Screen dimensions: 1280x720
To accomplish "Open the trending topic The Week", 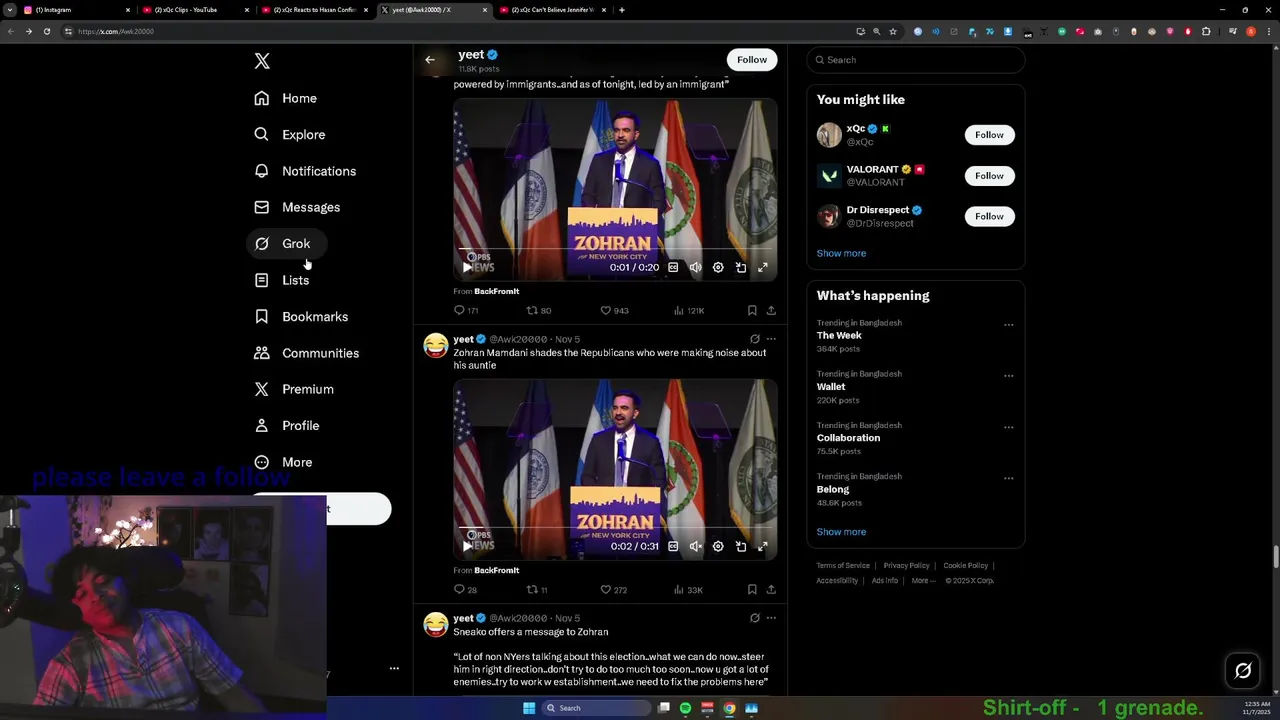I will tap(839, 336).
